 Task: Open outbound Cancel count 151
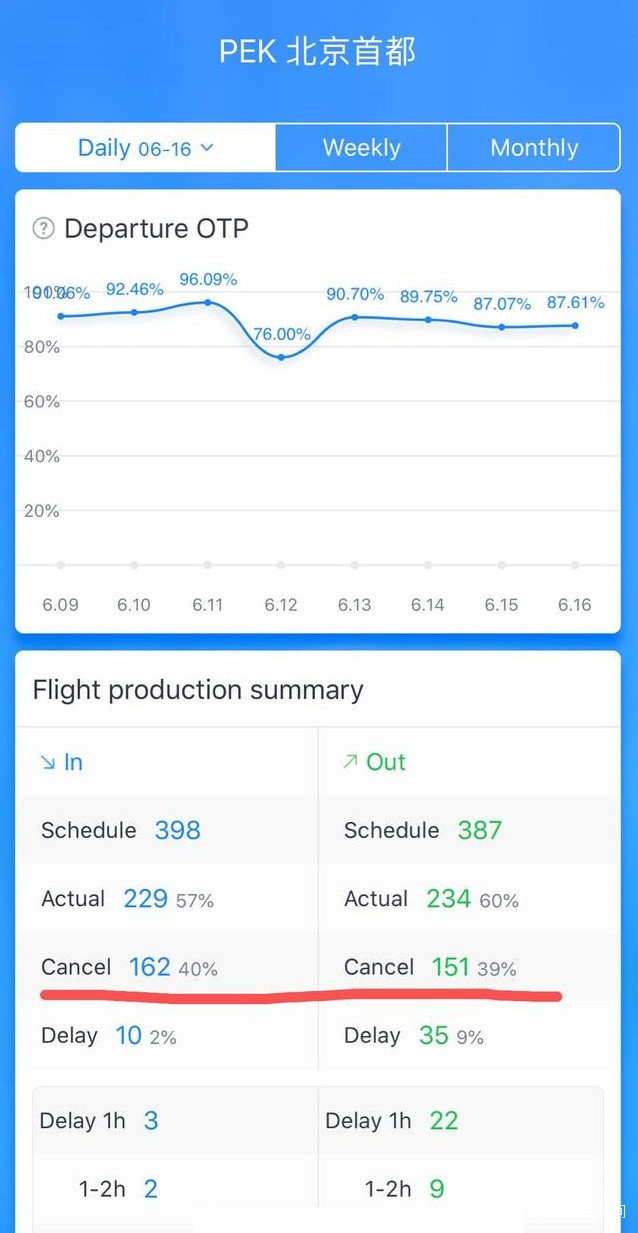click(x=450, y=967)
